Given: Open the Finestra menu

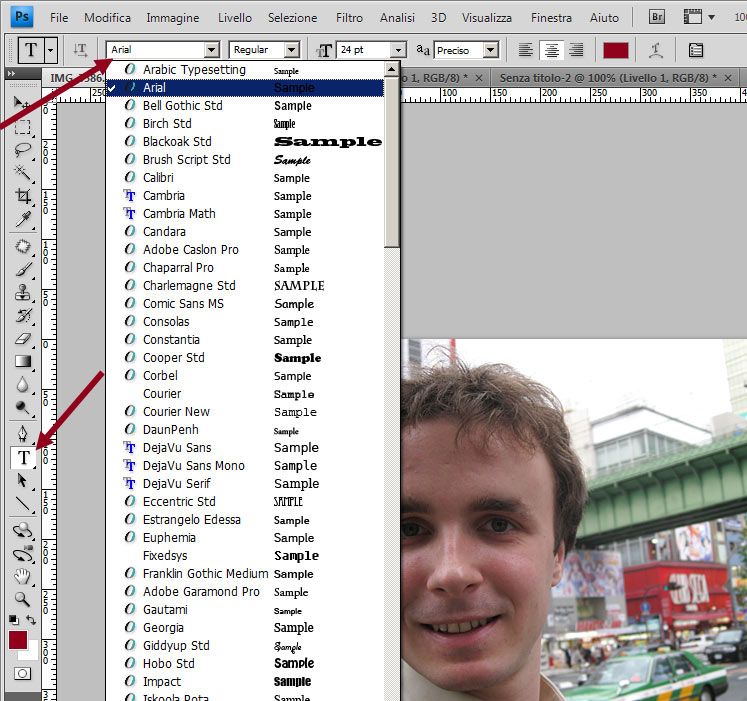Looking at the screenshot, I should [x=551, y=18].
